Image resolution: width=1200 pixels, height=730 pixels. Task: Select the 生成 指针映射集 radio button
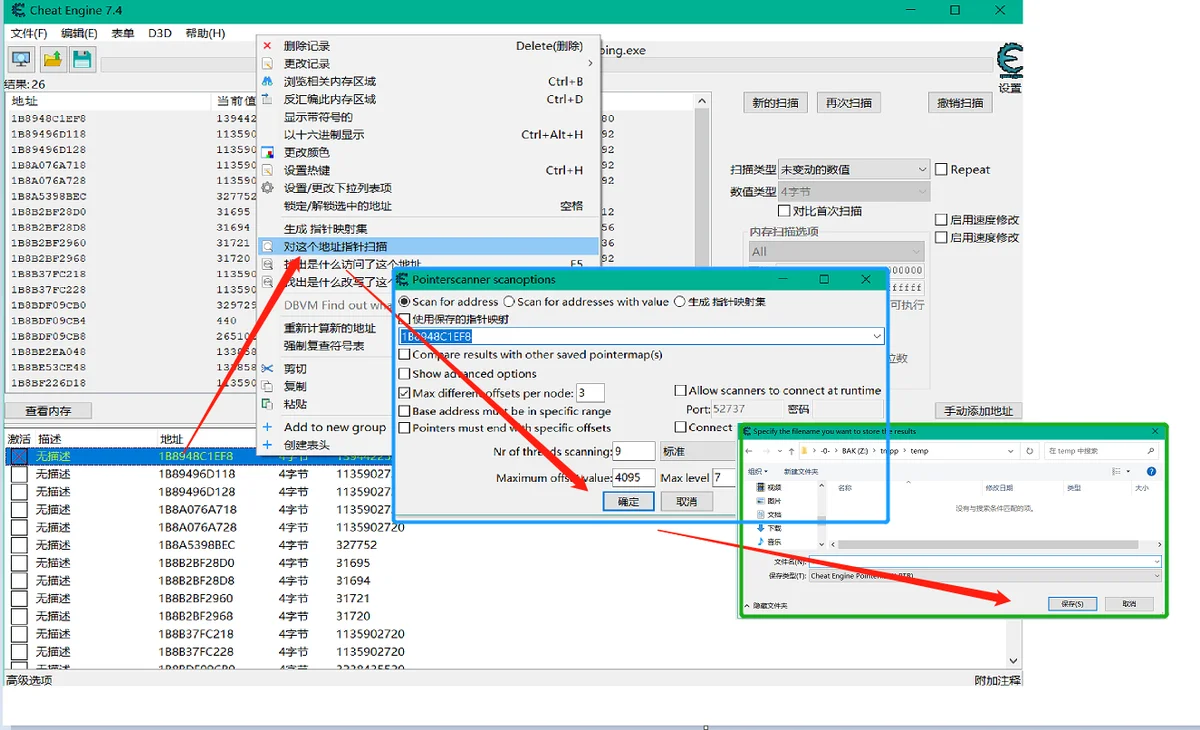coord(680,302)
